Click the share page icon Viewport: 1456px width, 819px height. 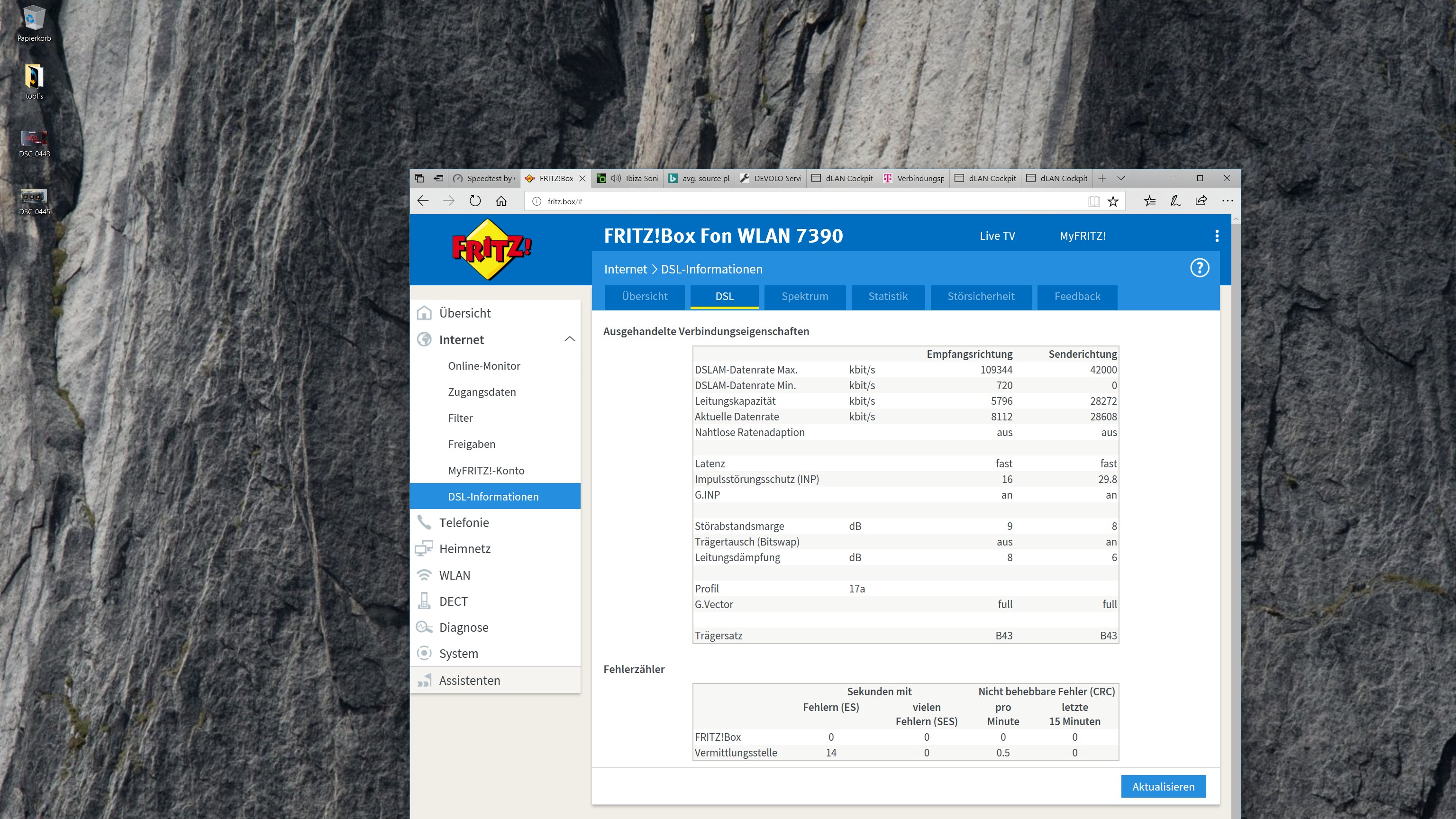(1201, 200)
